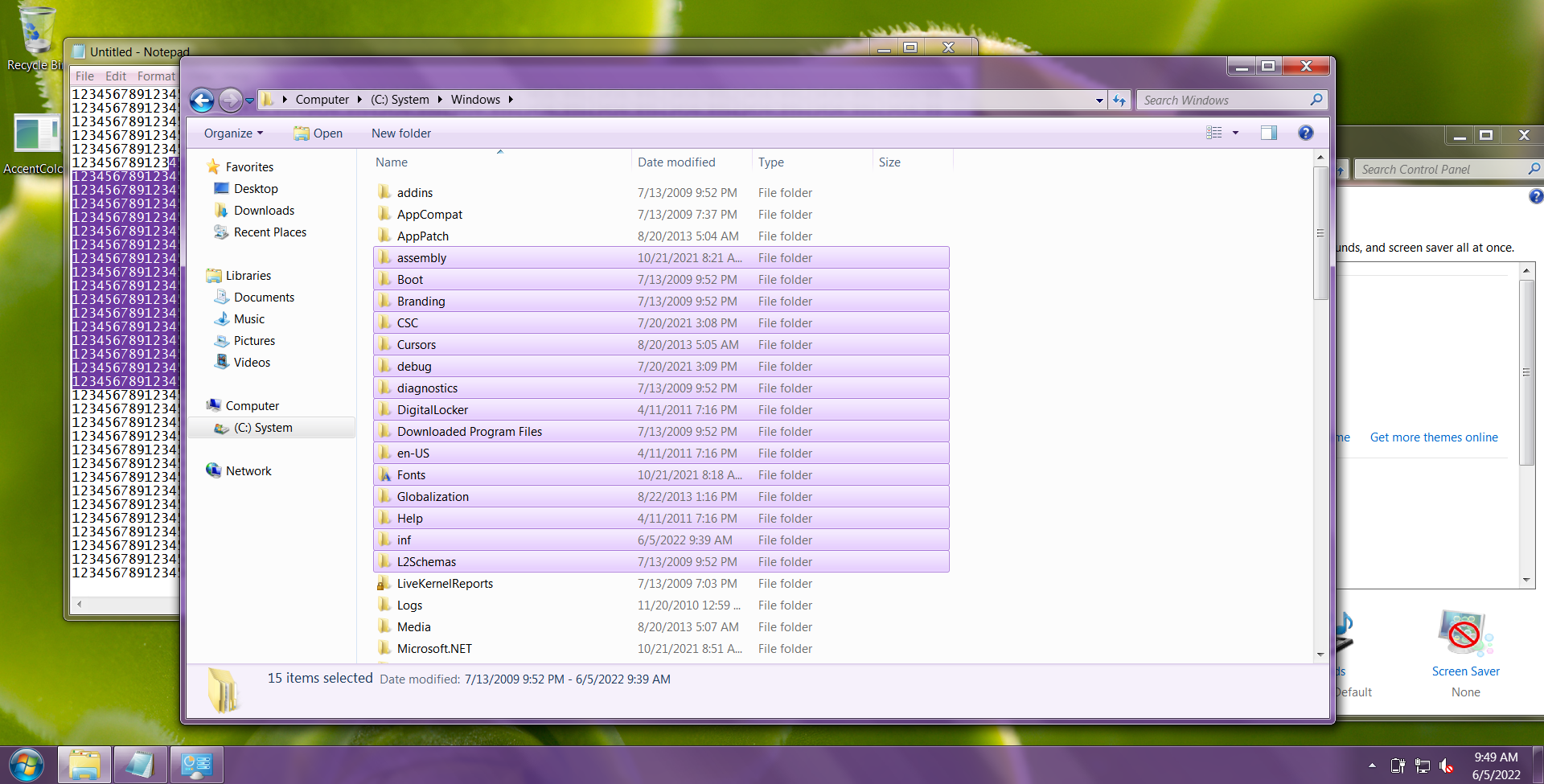
Task: Expand the address bar history dropdown
Action: [x=1099, y=101]
